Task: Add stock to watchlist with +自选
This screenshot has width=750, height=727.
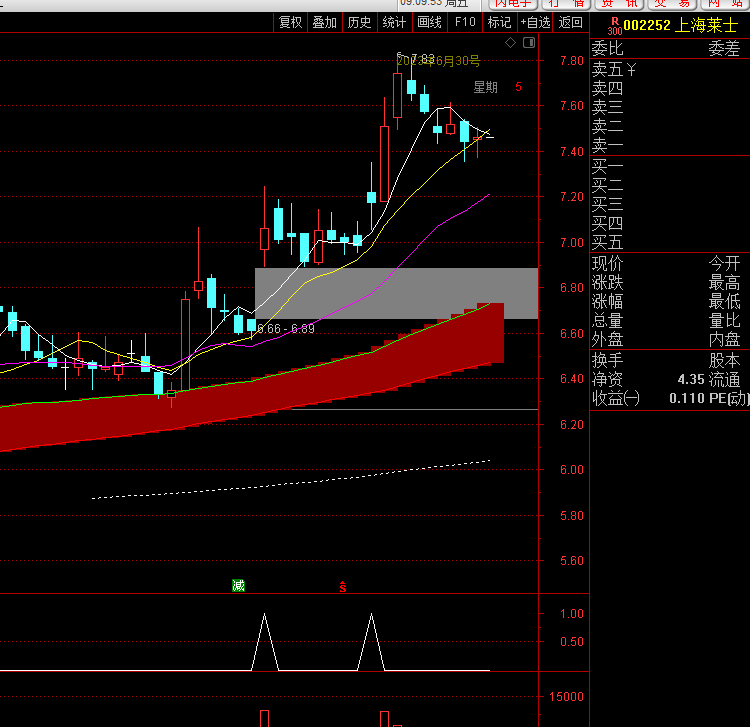Action: [535, 22]
